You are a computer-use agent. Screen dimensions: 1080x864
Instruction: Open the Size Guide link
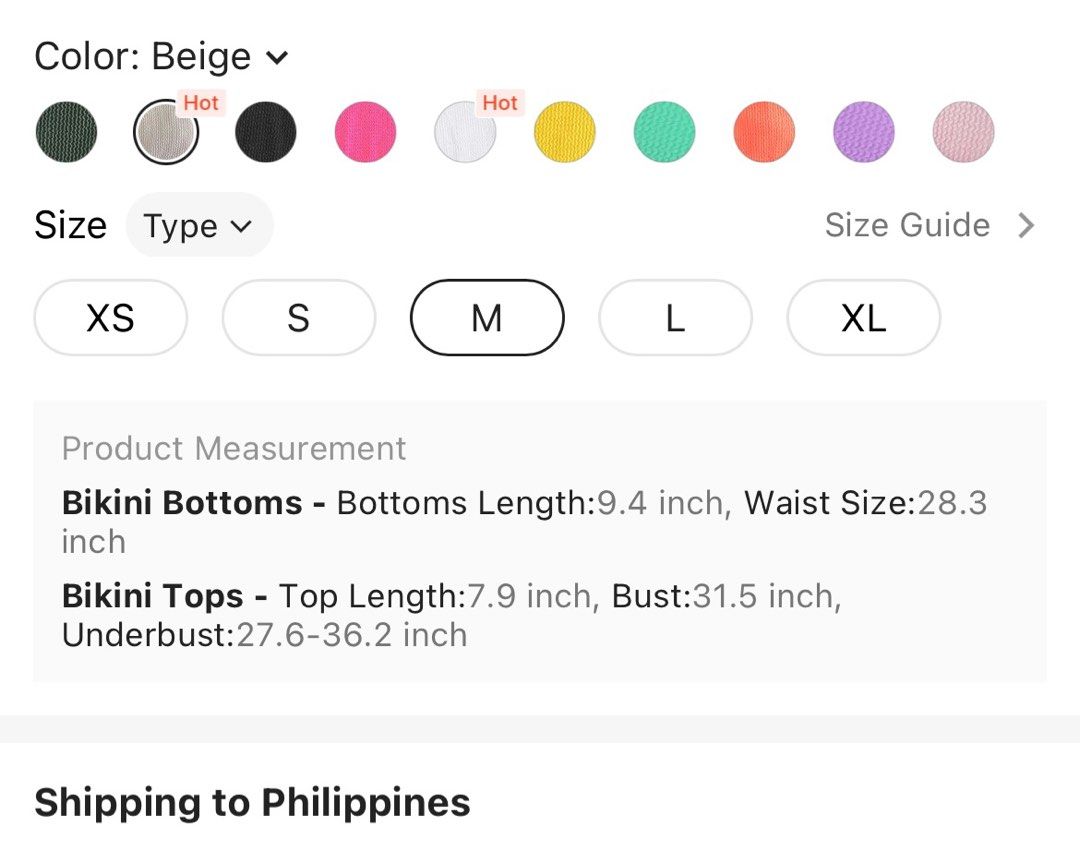(907, 225)
